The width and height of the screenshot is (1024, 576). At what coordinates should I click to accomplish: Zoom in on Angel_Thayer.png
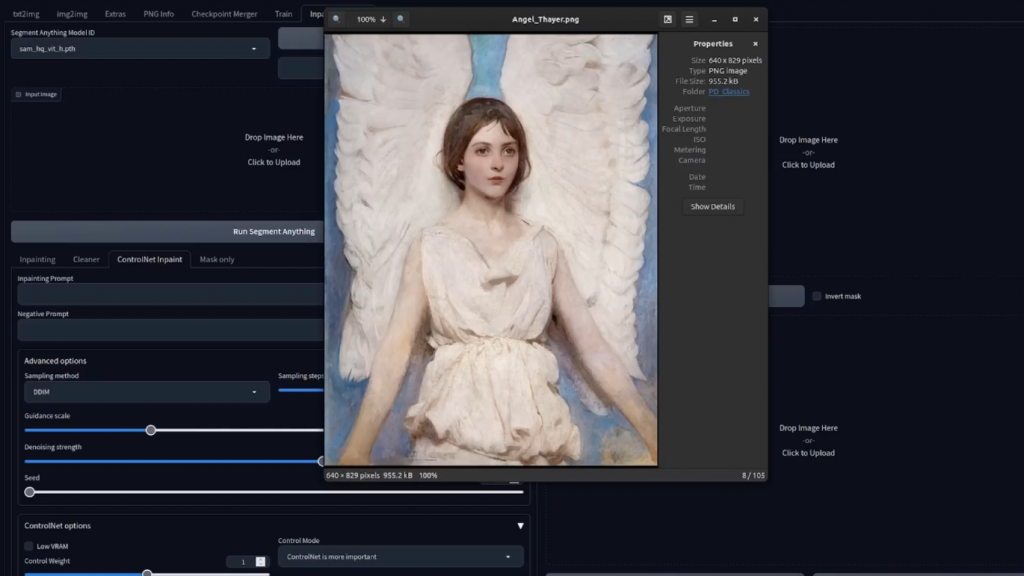[x=401, y=19]
